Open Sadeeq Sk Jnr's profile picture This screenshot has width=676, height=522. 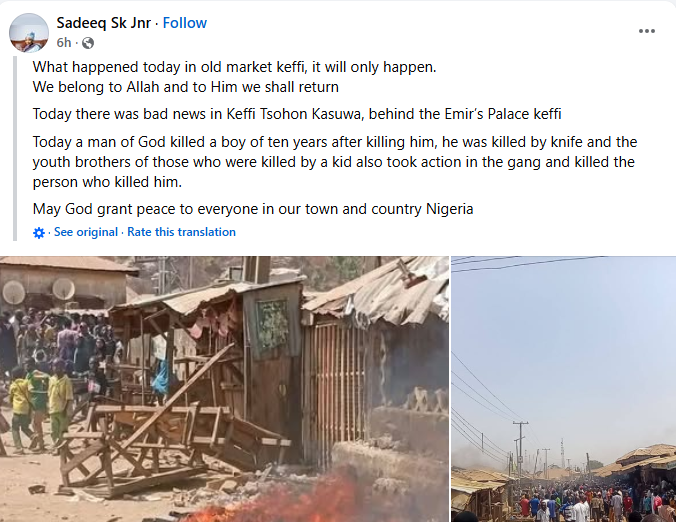[29, 33]
